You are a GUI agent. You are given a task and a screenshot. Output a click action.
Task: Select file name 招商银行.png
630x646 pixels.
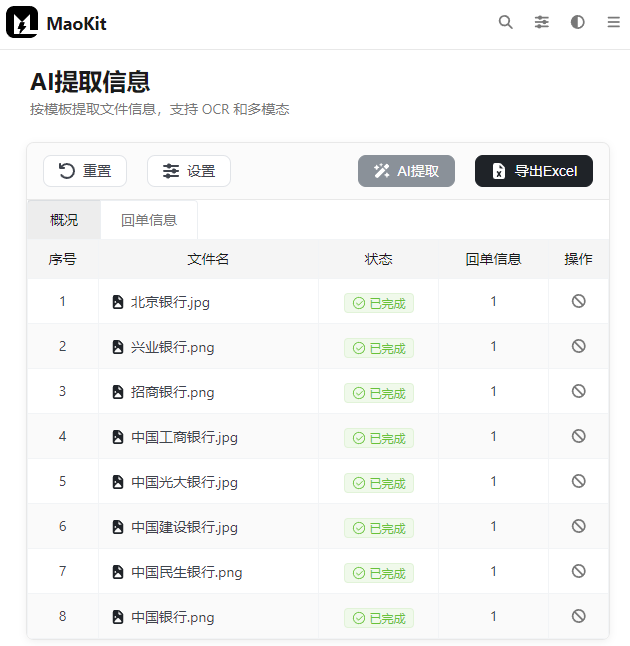coord(173,392)
